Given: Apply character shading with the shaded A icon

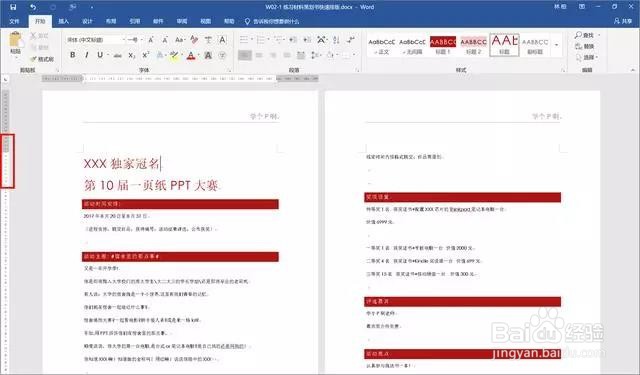Looking at the screenshot, I should pyautogui.click(x=208, y=55).
